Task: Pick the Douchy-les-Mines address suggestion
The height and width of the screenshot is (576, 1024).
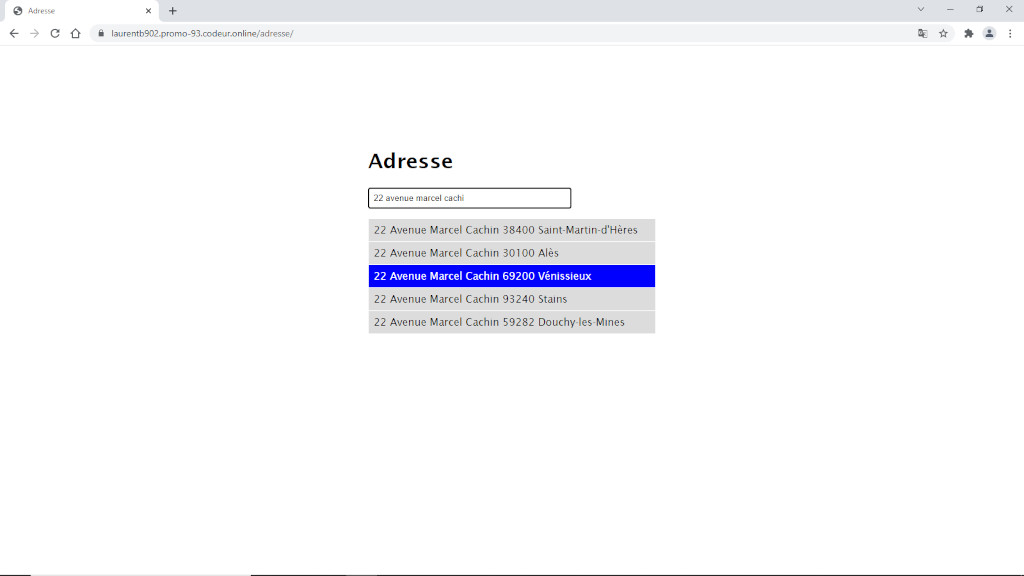Action: (x=511, y=321)
